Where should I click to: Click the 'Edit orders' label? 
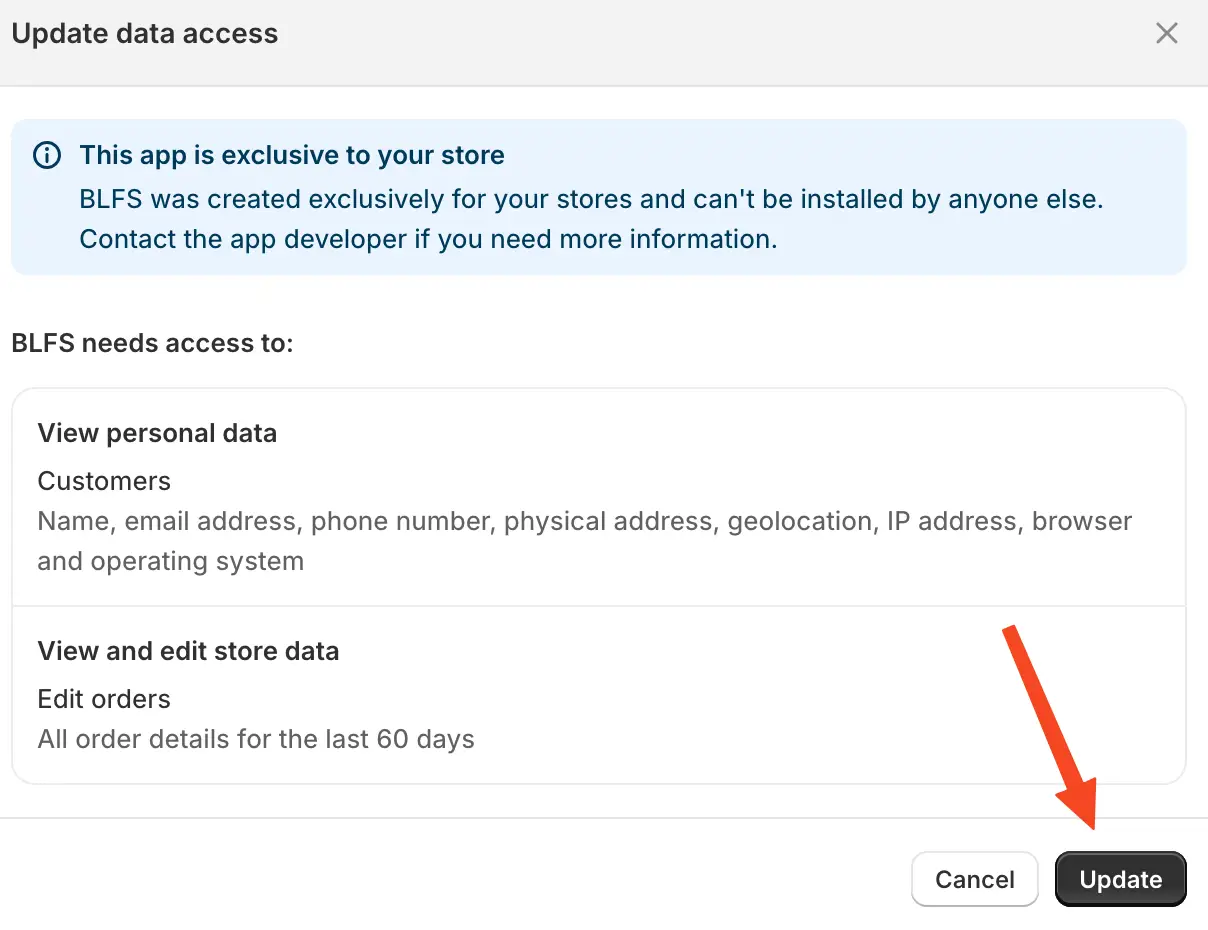(103, 699)
